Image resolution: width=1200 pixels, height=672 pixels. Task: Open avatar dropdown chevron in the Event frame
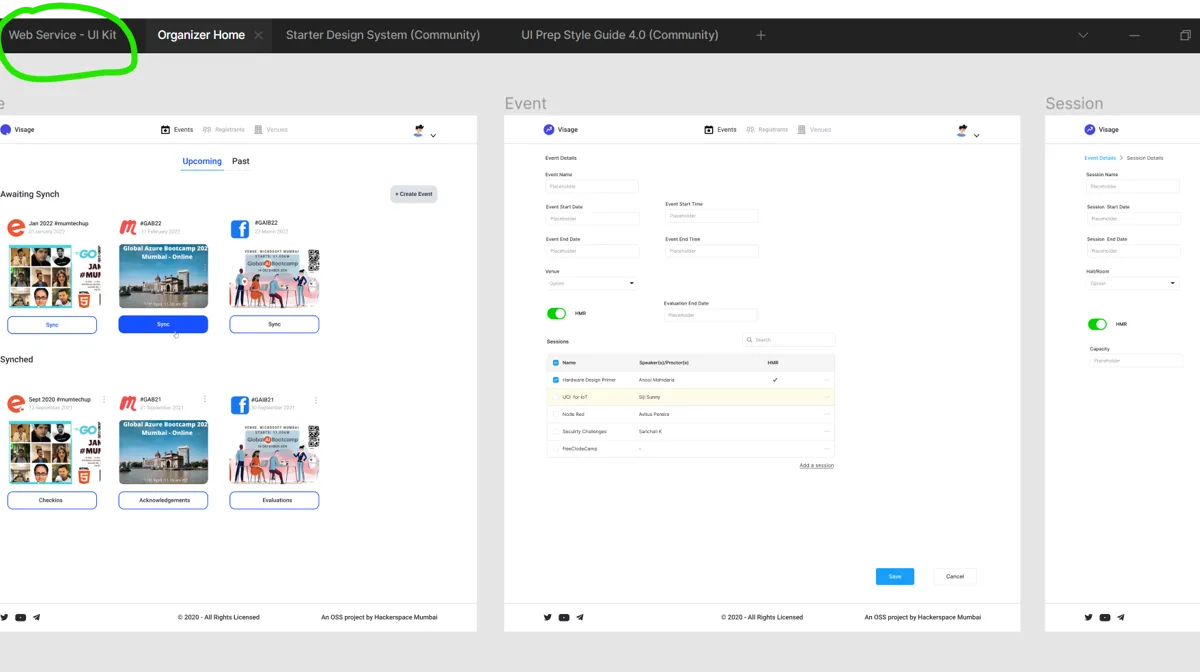point(977,135)
